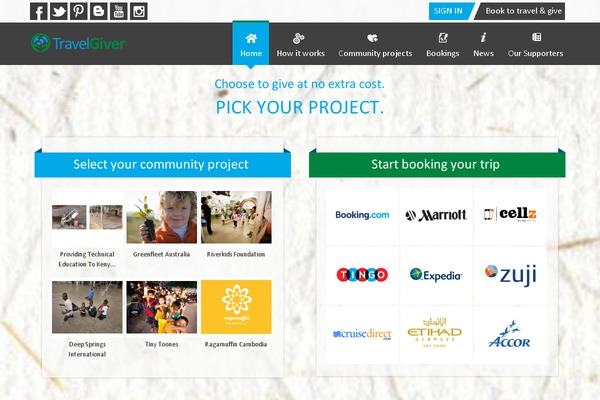Click Select your community project banner

[163, 165]
